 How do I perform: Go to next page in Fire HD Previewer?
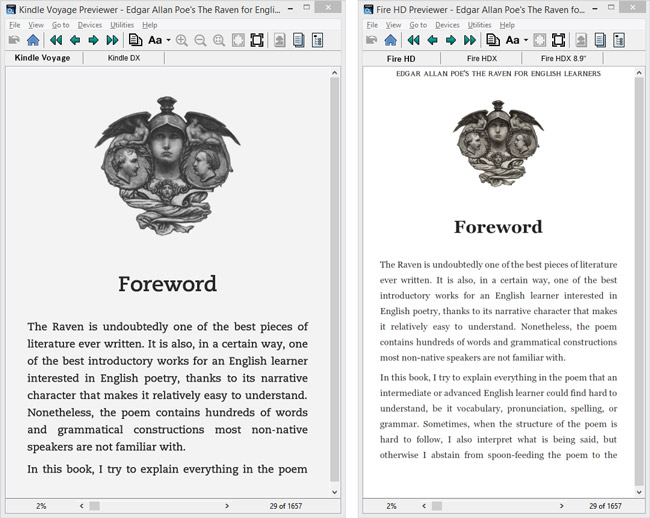click(451, 40)
